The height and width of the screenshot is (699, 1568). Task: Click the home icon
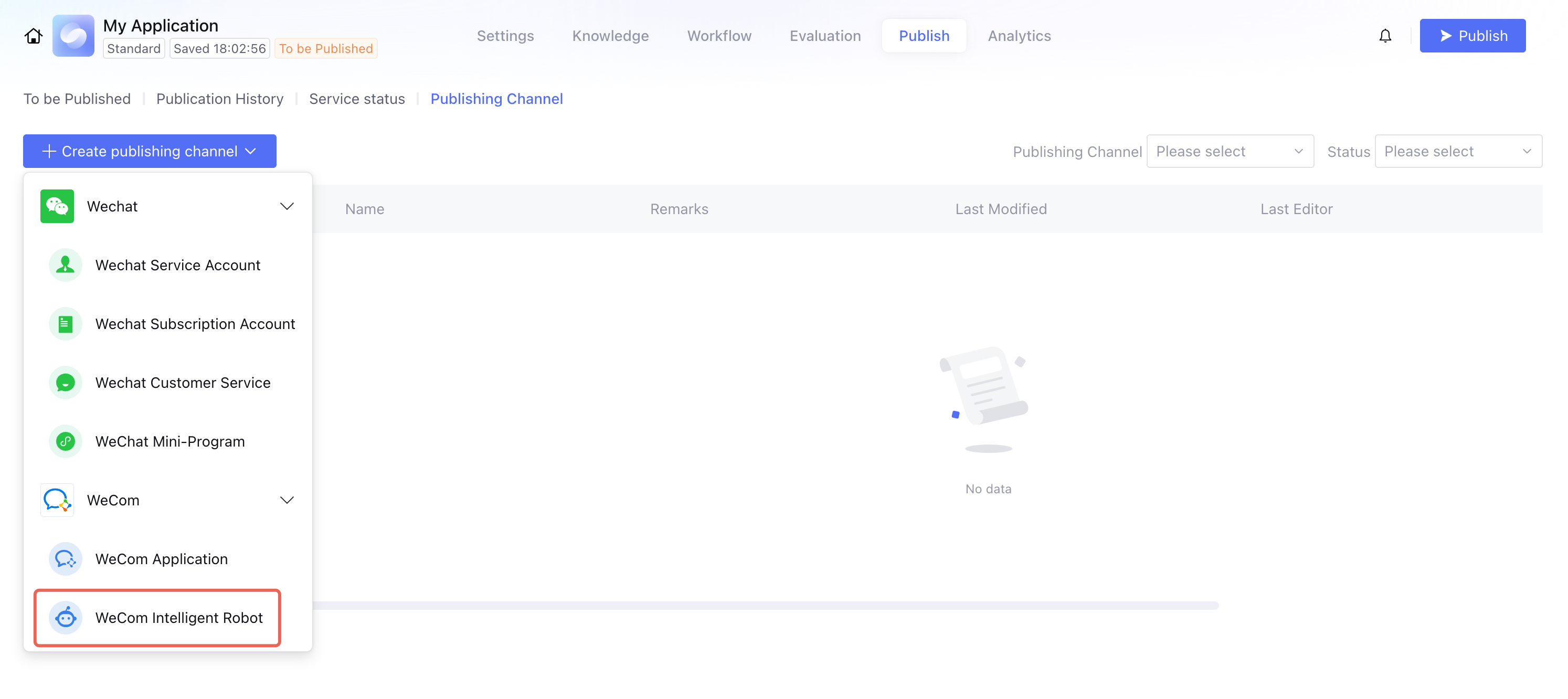tap(34, 36)
